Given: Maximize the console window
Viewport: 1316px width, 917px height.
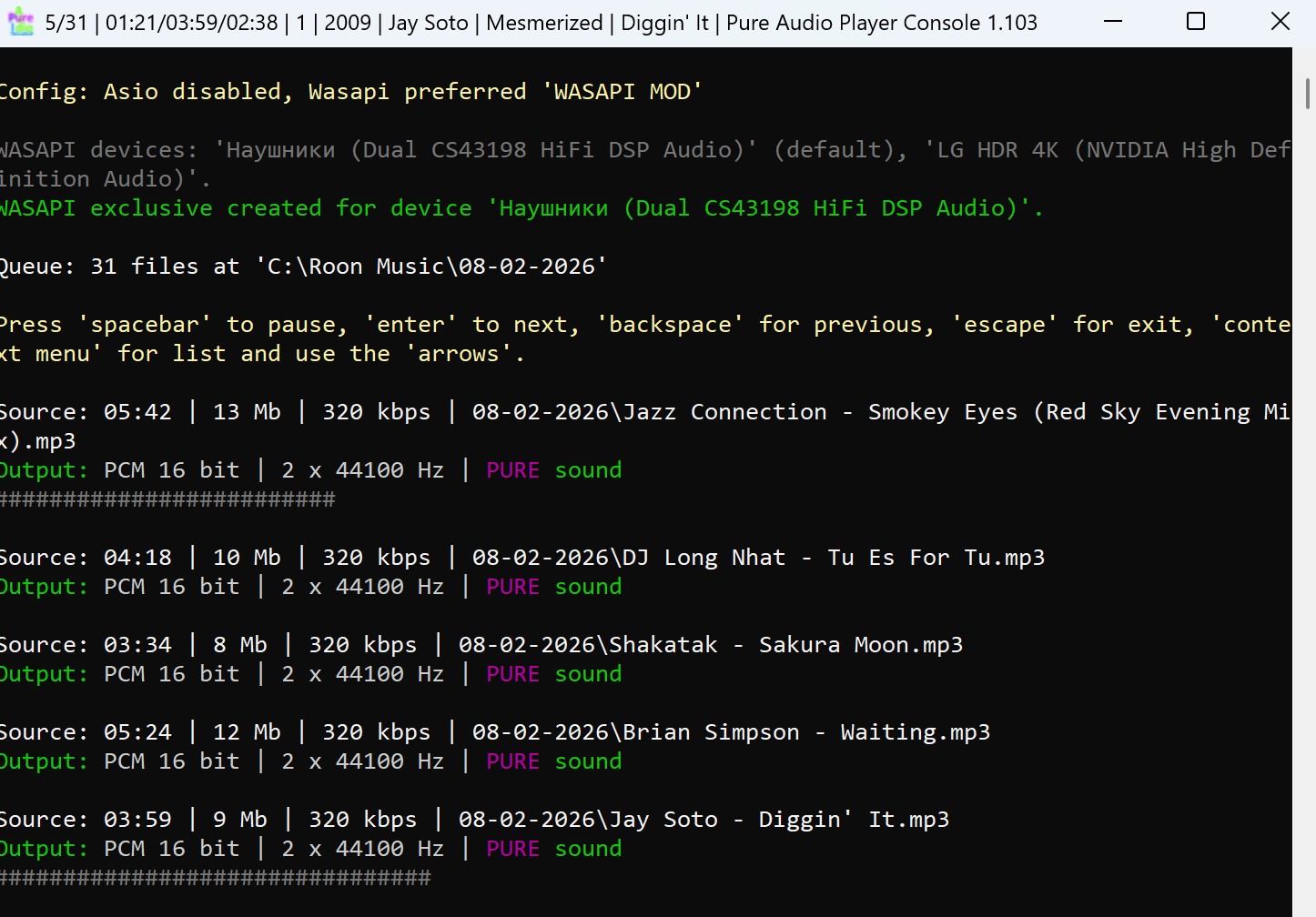Looking at the screenshot, I should click(1195, 21).
